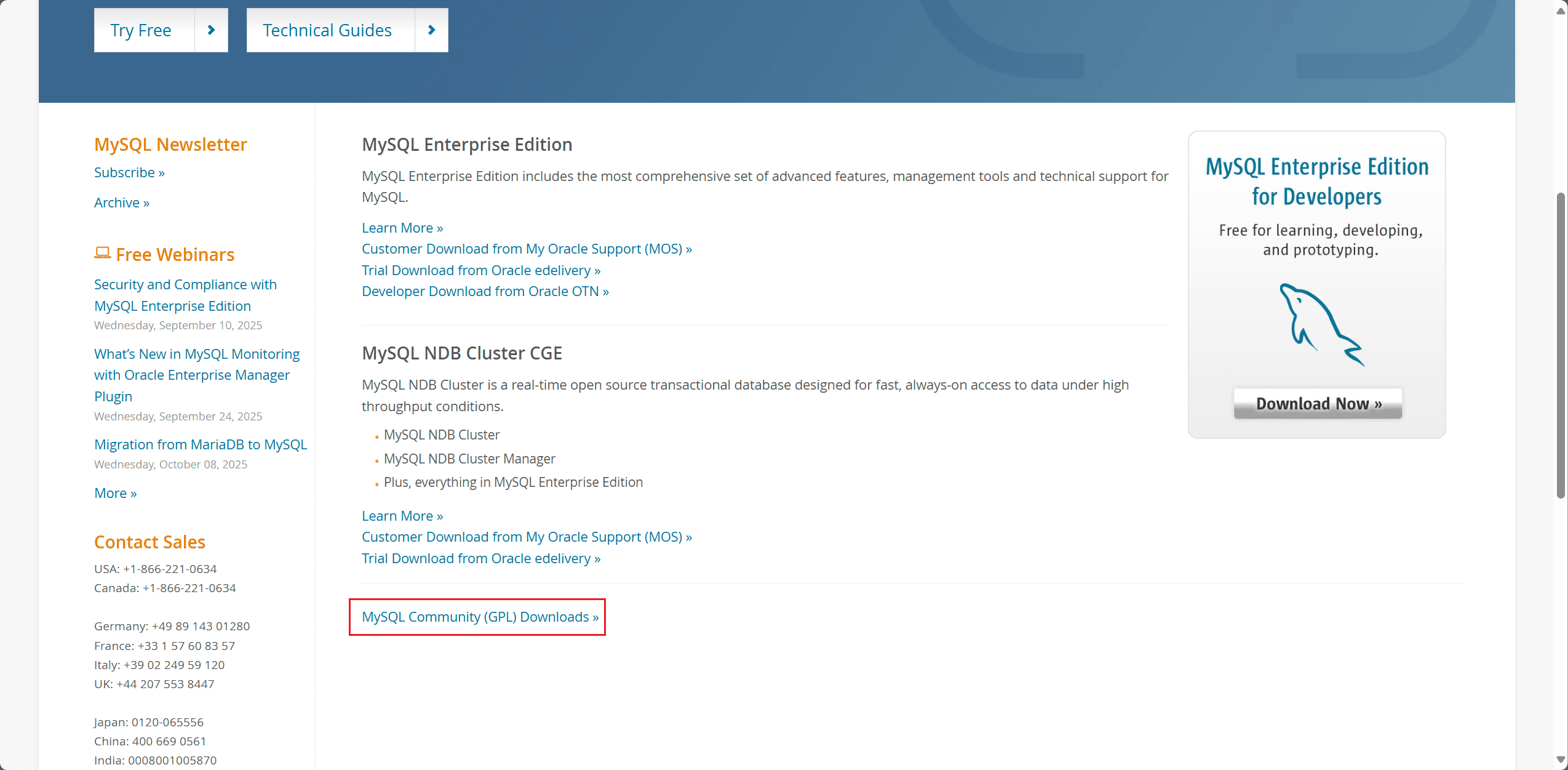Open Migration from MariaDB to MySQL webinar
The image size is (1568, 770).
(x=201, y=444)
